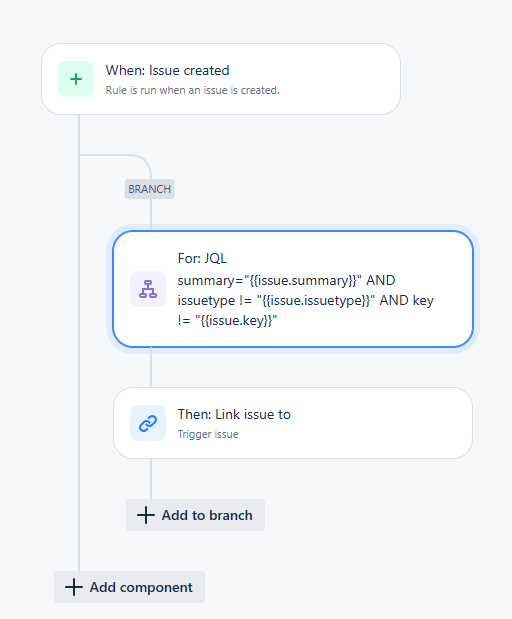Screen dimensions: 512x619
Task: Click connector line above Add to branch
Action: tap(151, 478)
